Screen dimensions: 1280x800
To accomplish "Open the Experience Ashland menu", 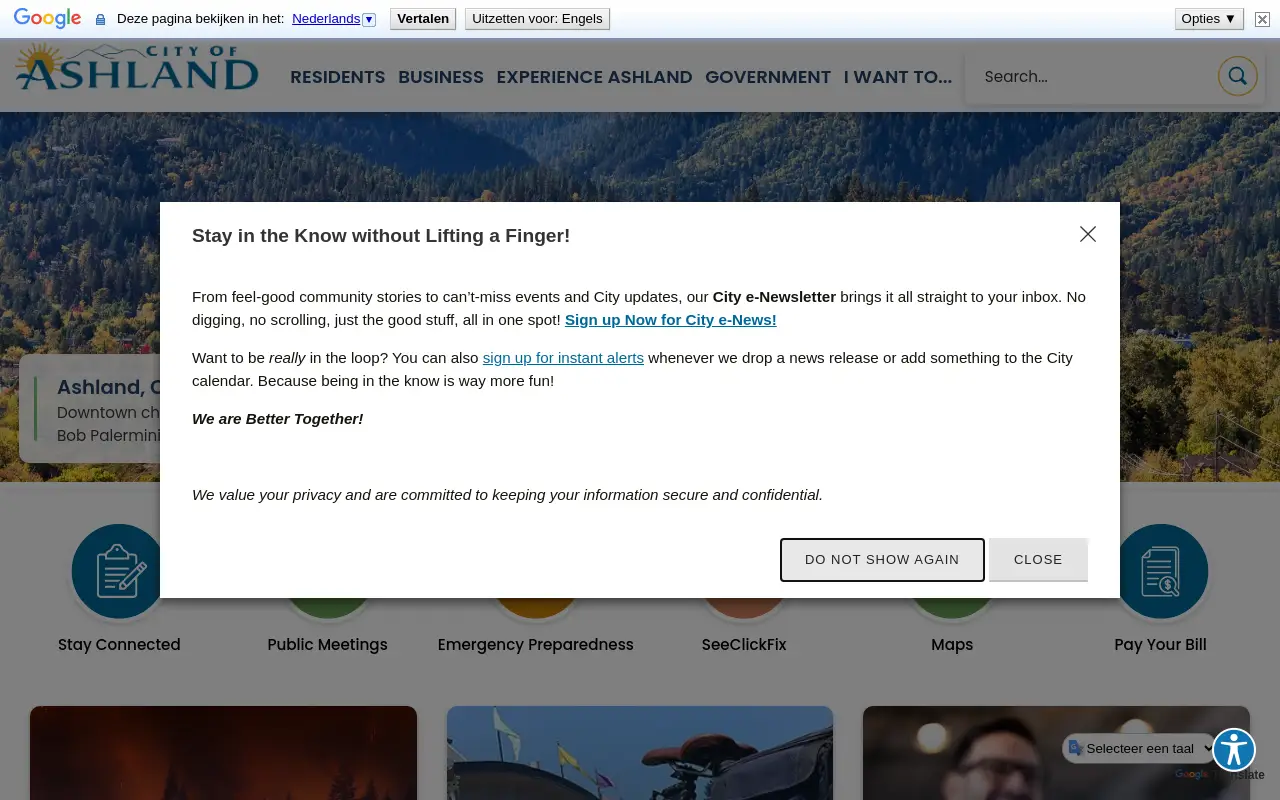I will tap(594, 77).
